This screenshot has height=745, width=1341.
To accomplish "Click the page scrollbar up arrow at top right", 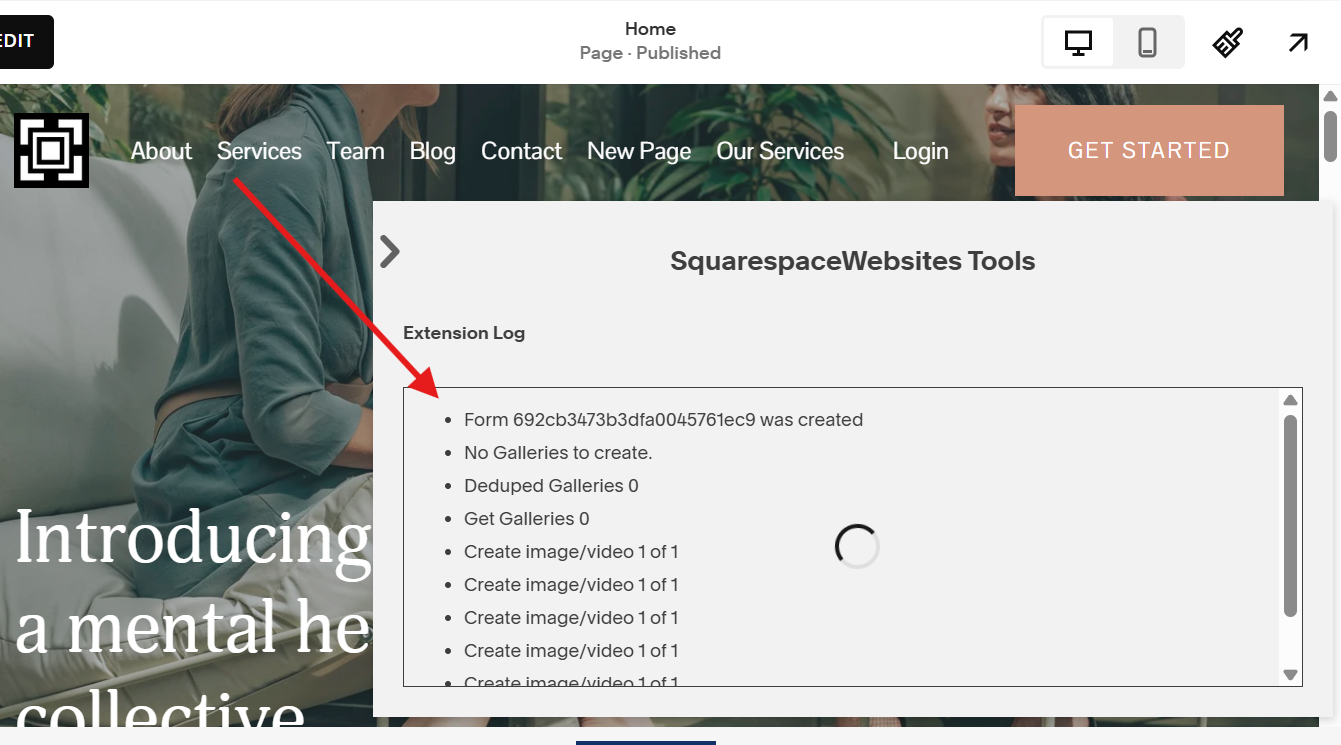I will click(x=1332, y=95).
